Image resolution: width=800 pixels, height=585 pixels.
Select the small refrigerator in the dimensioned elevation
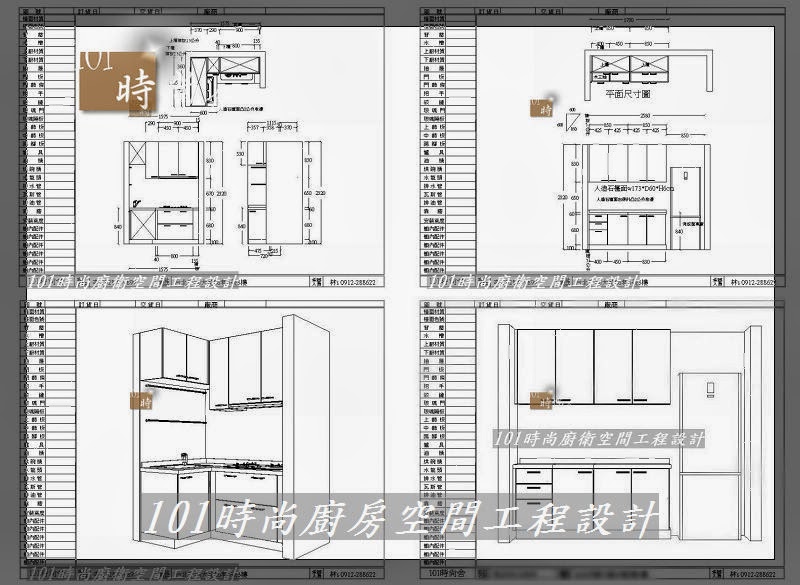click(x=685, y=207)
